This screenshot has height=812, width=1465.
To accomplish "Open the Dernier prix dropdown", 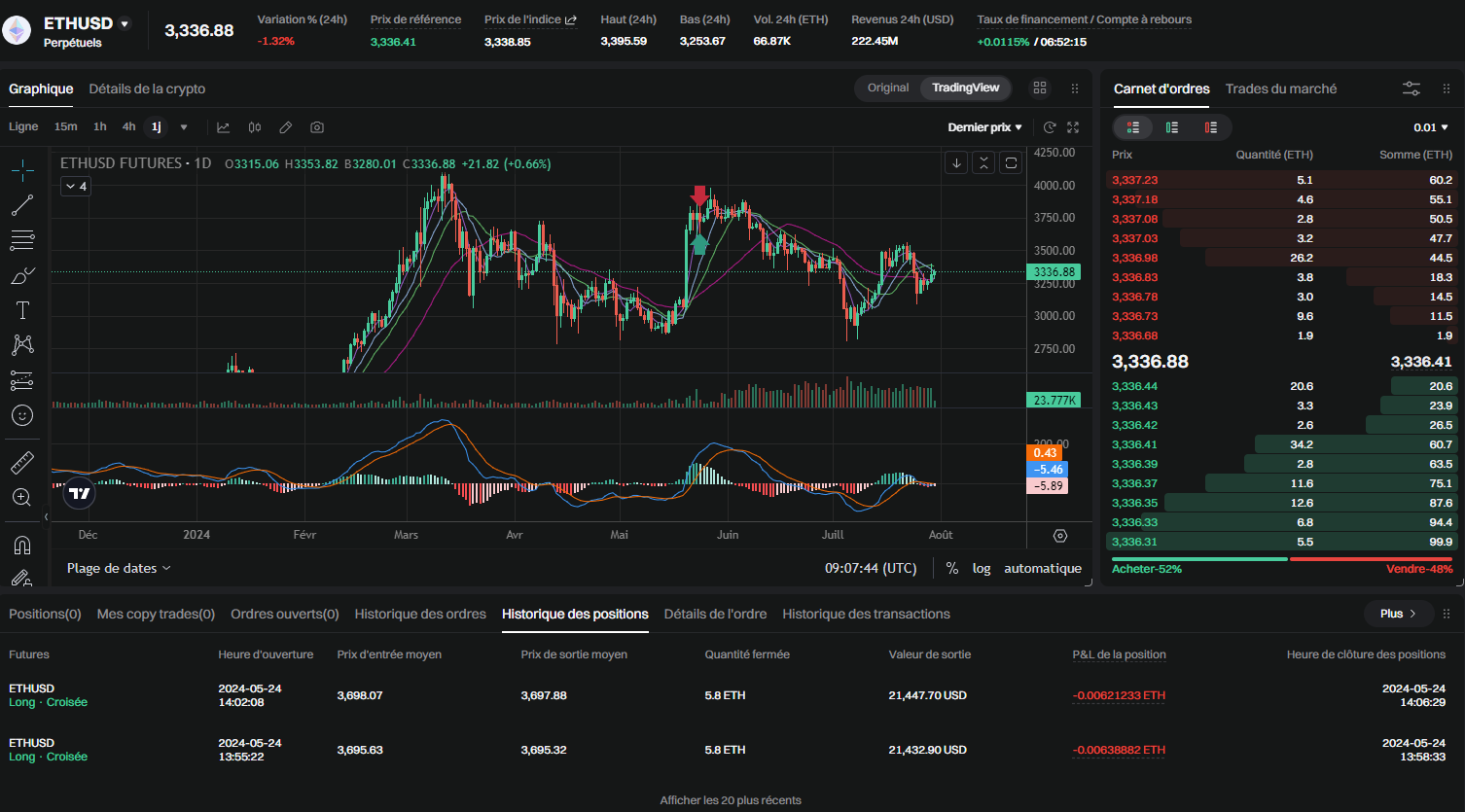I will coord(984,127).
